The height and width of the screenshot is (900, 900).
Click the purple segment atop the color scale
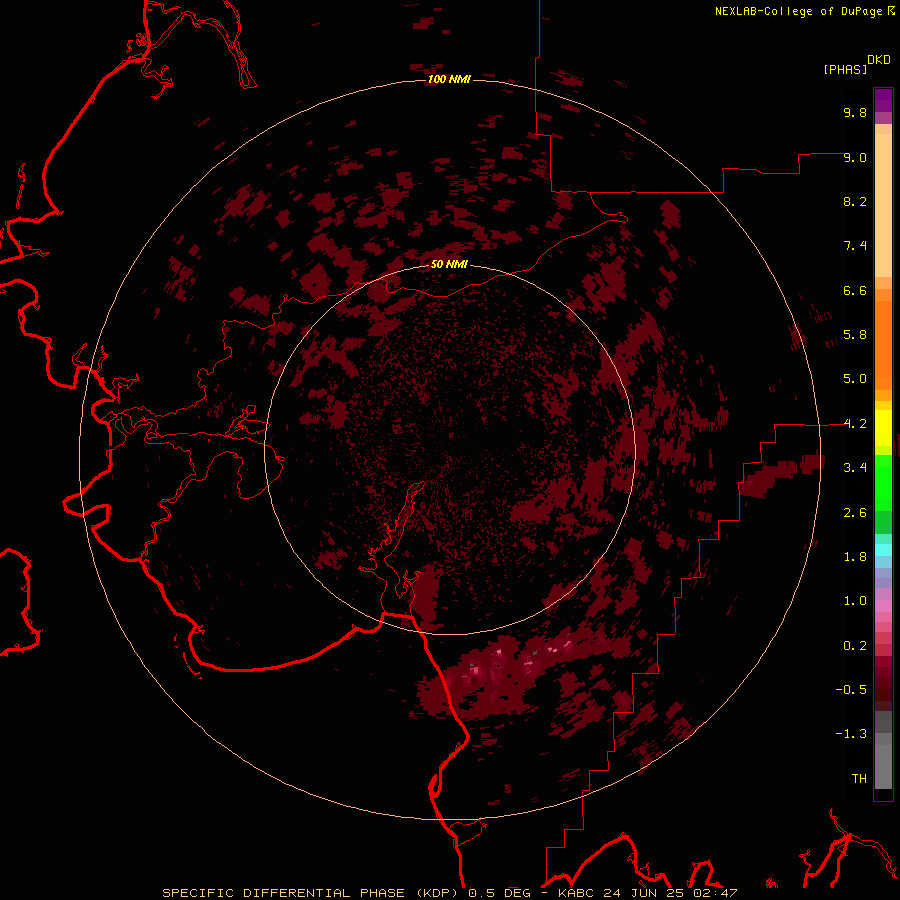tap(883, 100)
